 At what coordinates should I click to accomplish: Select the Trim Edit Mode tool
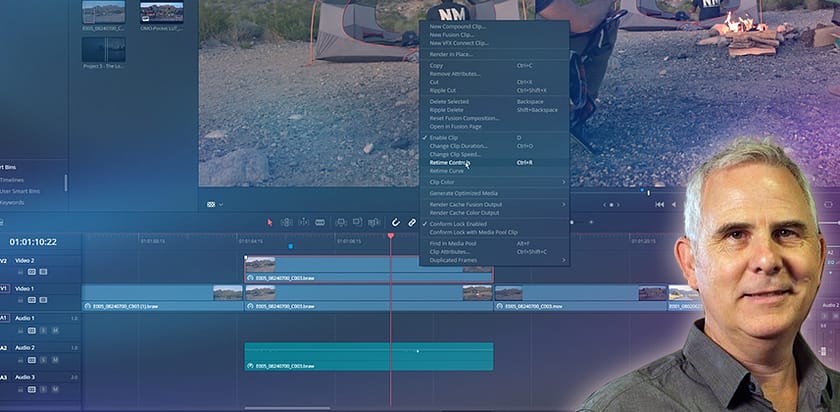[287, 222]
